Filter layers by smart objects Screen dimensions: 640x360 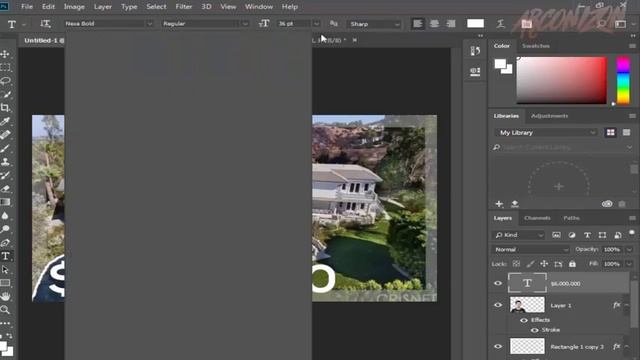coord(618,235)
